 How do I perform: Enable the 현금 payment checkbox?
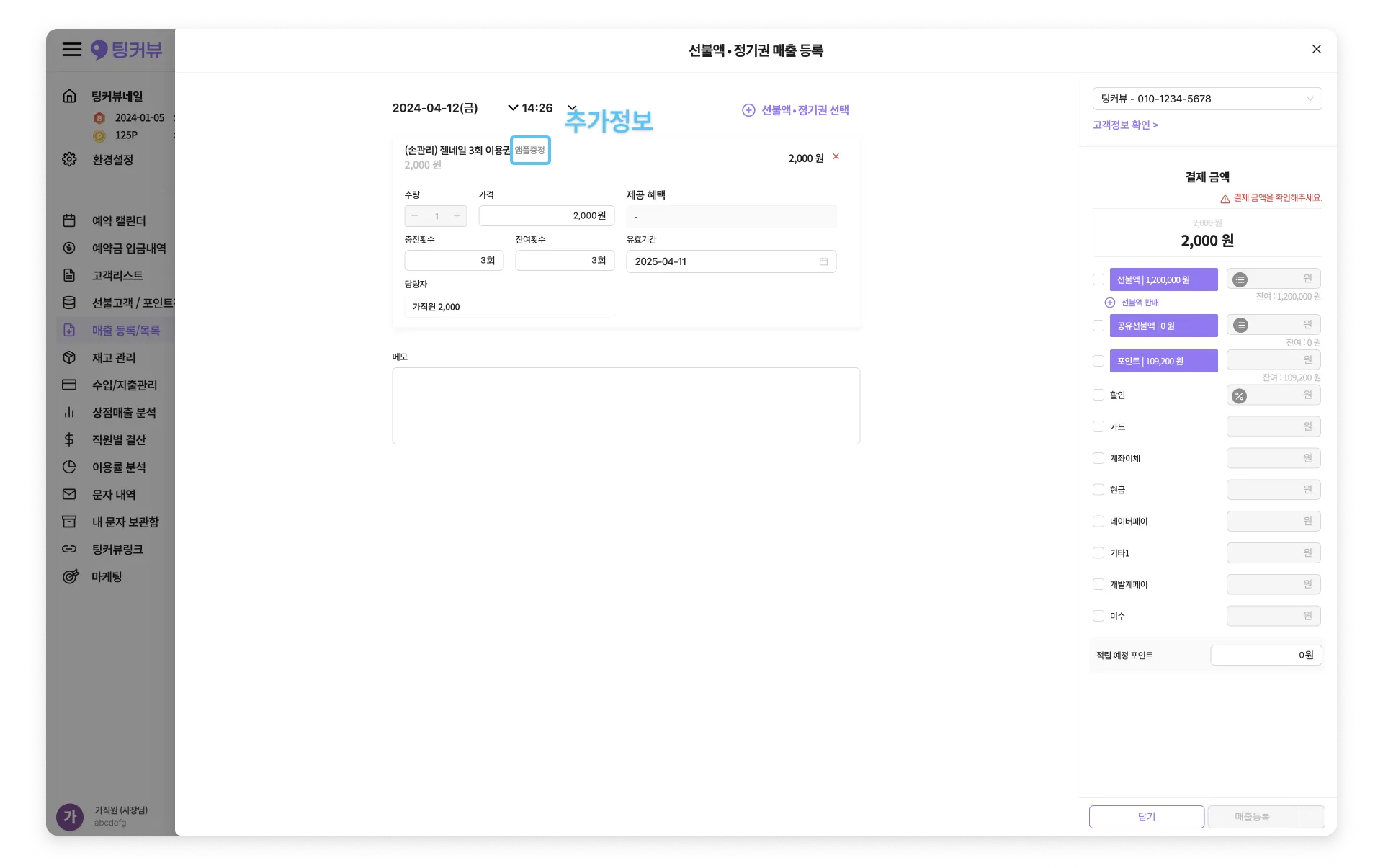tap(1098, 490)
